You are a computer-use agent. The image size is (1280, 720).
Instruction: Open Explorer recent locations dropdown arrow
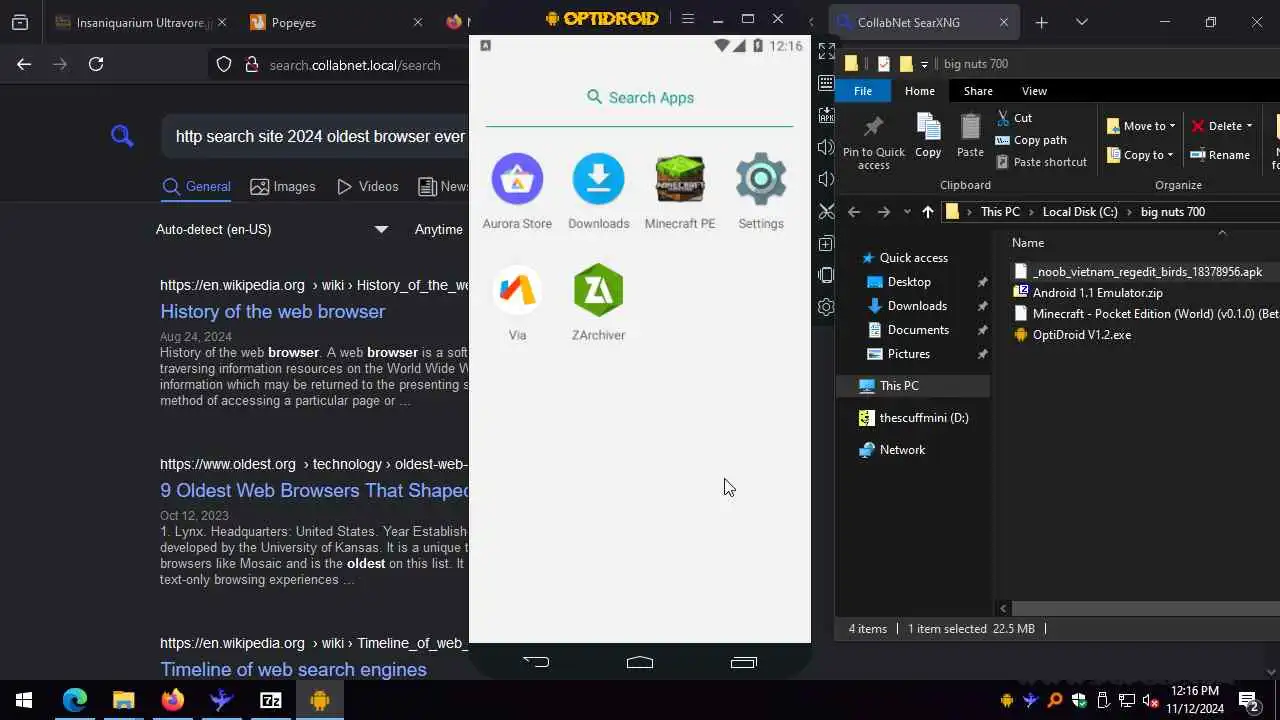907,212
